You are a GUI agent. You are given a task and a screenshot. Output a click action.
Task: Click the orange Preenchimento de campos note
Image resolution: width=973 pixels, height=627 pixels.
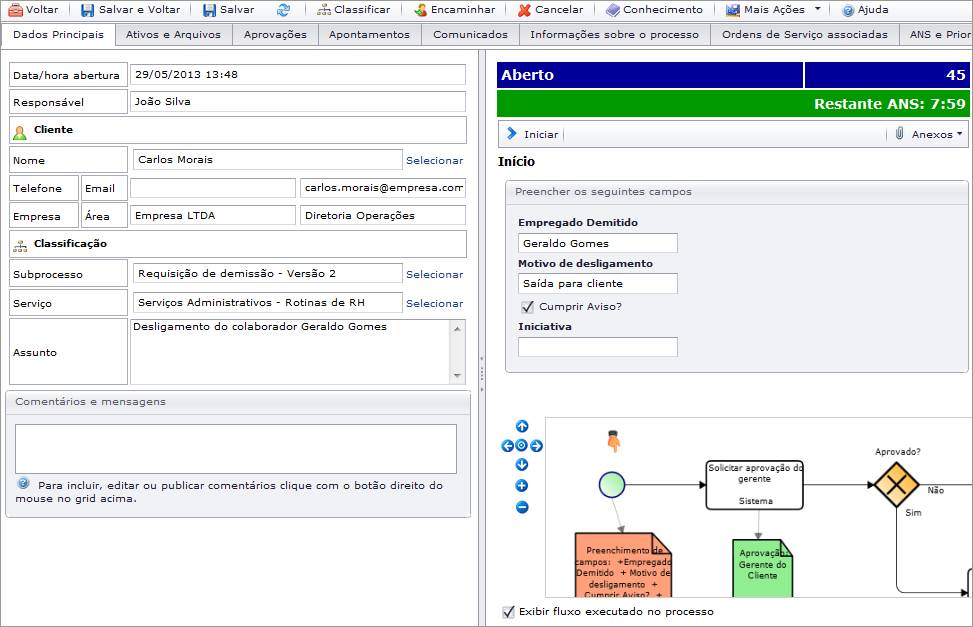(x=623, y=566)
